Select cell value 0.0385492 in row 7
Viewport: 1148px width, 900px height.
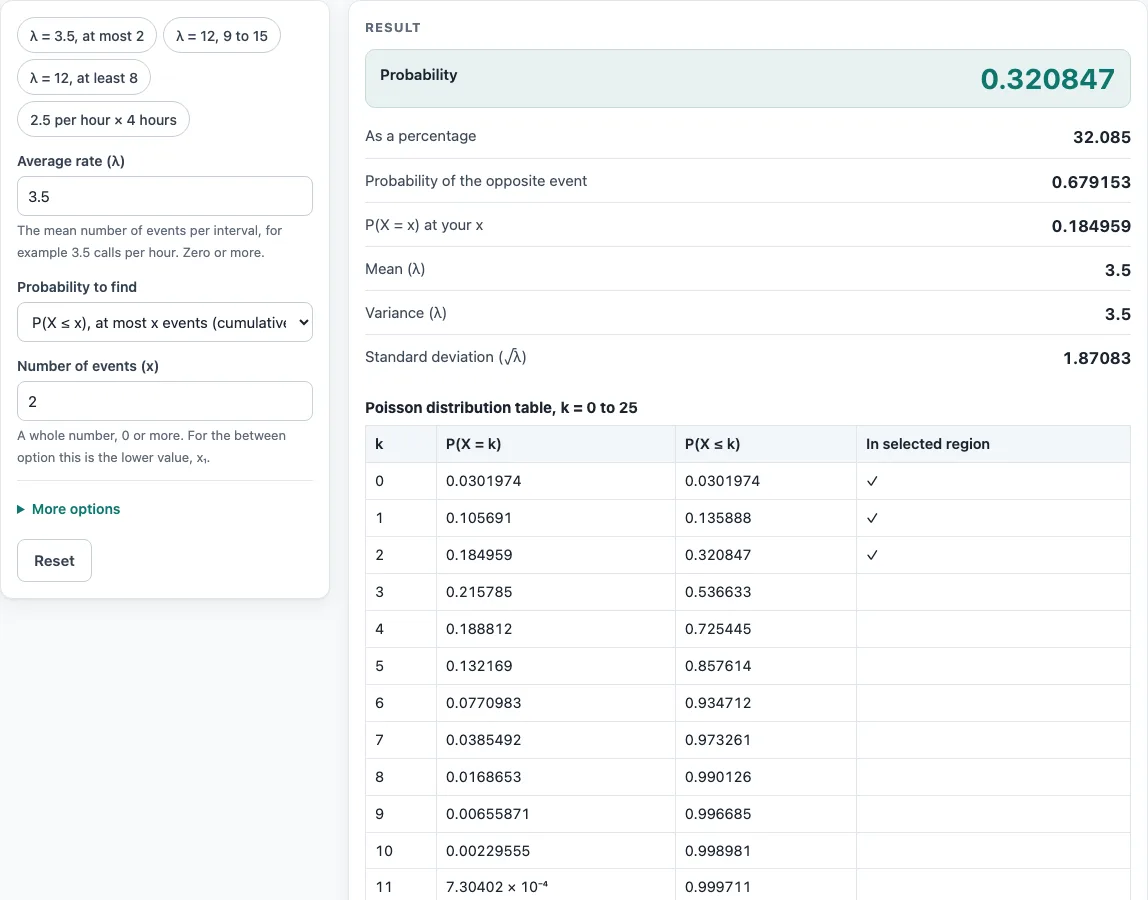483,740
